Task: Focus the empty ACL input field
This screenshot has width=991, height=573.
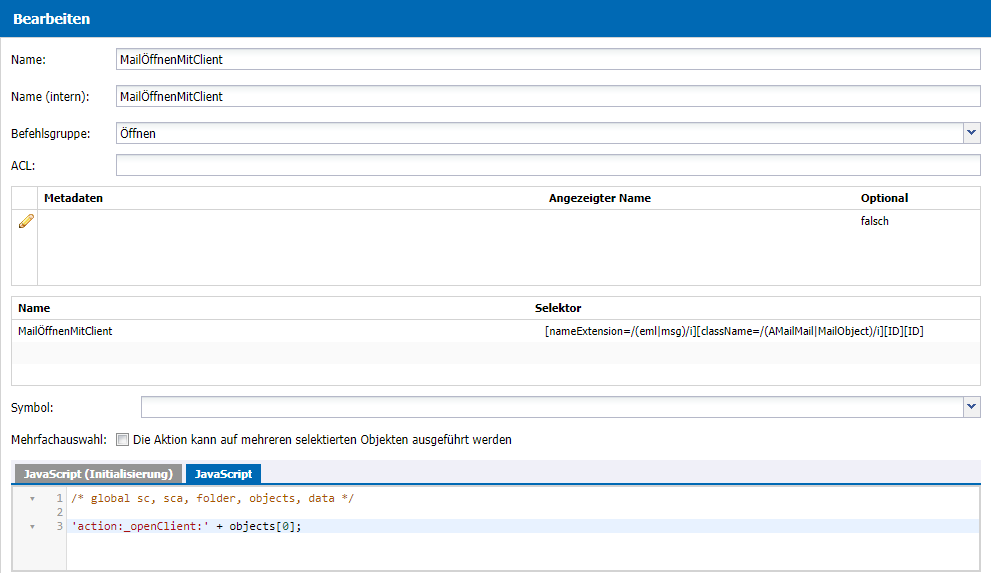Action: (548, 165)
